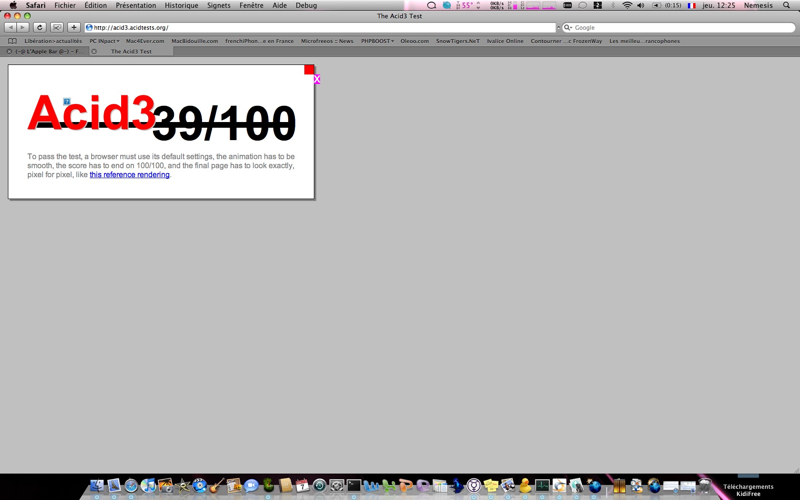Image resolution: width=800 pixels, height=500 pixels.
Task: Click the site globe icon in address bar
Action: (89, 28)
